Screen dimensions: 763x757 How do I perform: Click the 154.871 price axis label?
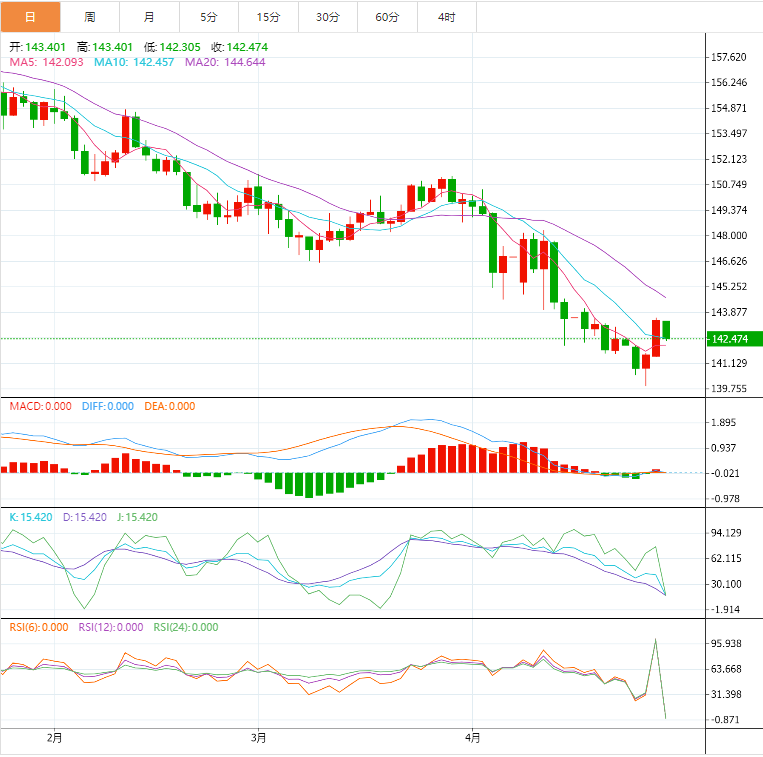point(728,108)
